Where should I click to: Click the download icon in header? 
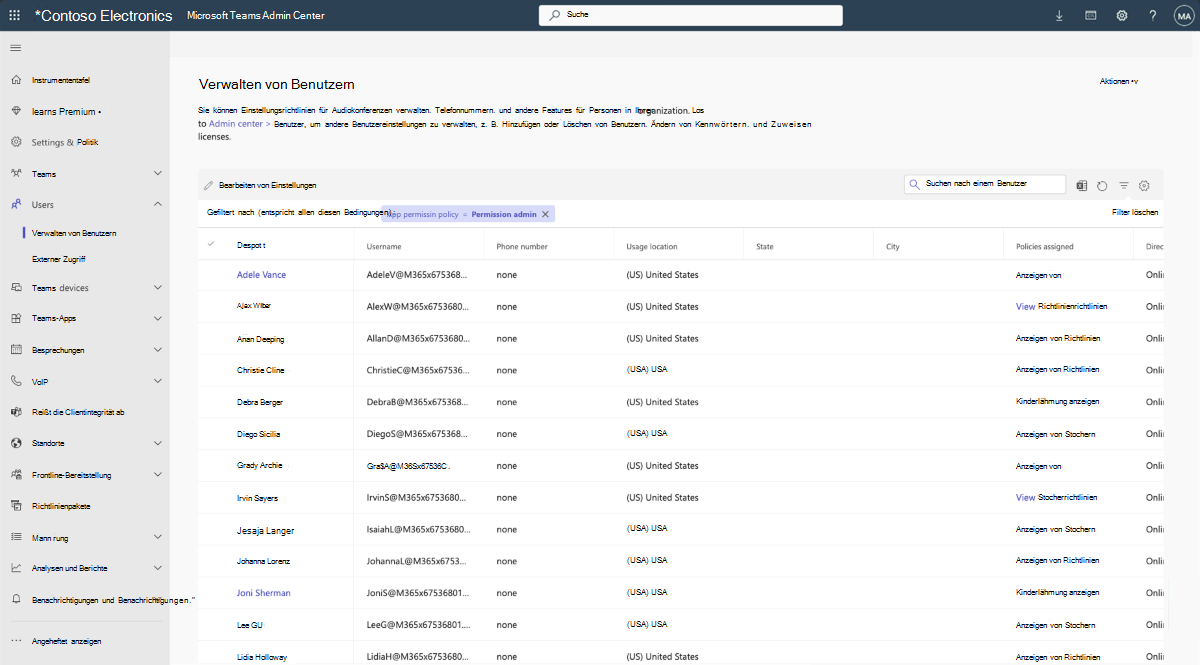1060,15
